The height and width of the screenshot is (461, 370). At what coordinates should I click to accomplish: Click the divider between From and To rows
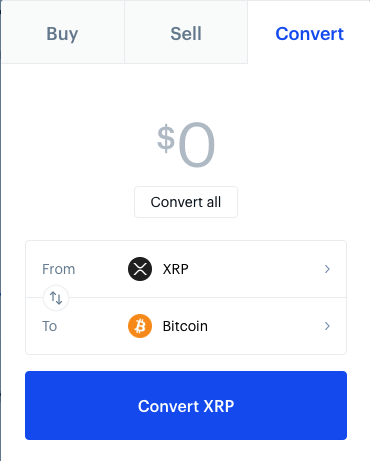pyautogui.click(x=207, y=297)
